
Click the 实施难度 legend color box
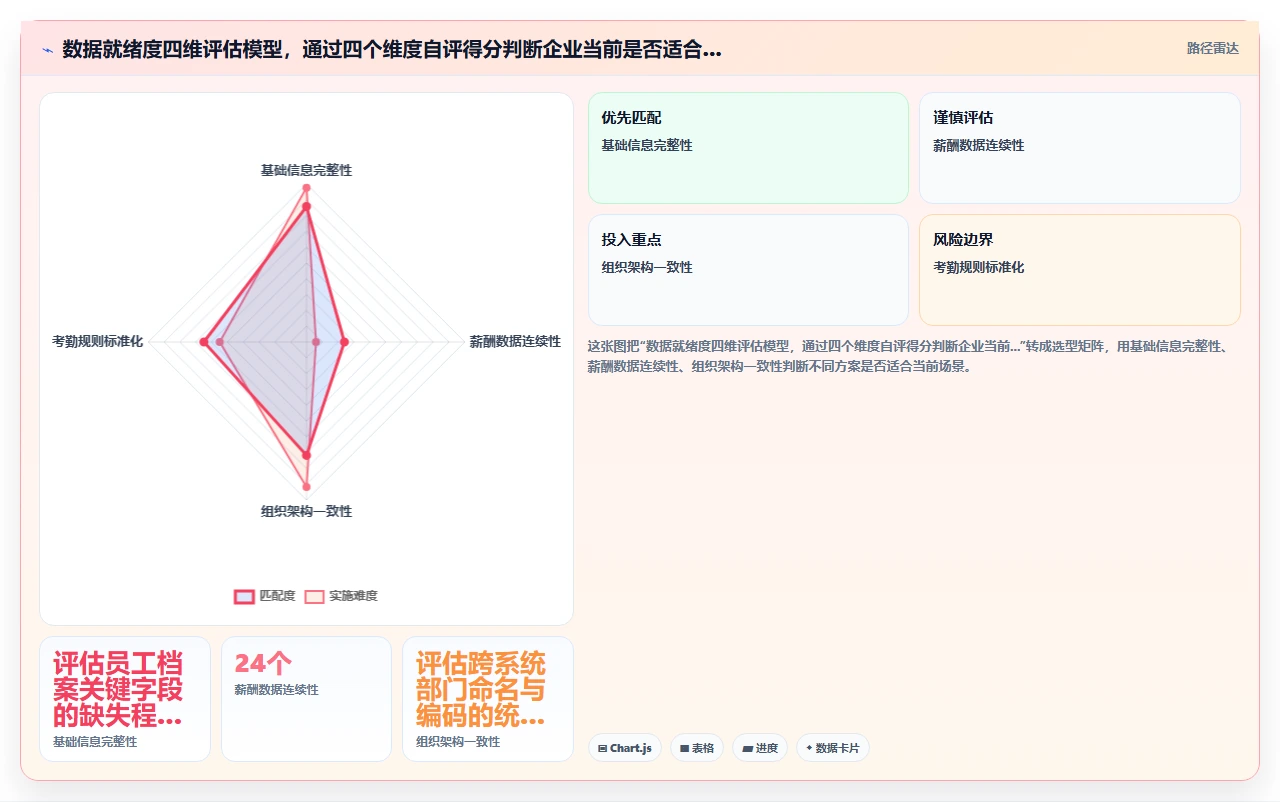coord(314,596)
